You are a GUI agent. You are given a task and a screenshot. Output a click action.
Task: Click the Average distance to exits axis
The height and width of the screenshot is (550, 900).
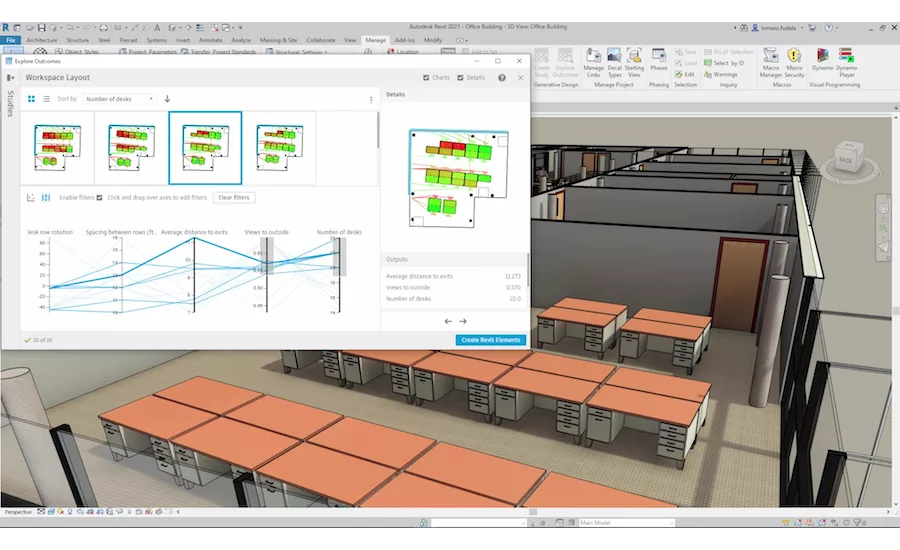click(x=195, y=274)
